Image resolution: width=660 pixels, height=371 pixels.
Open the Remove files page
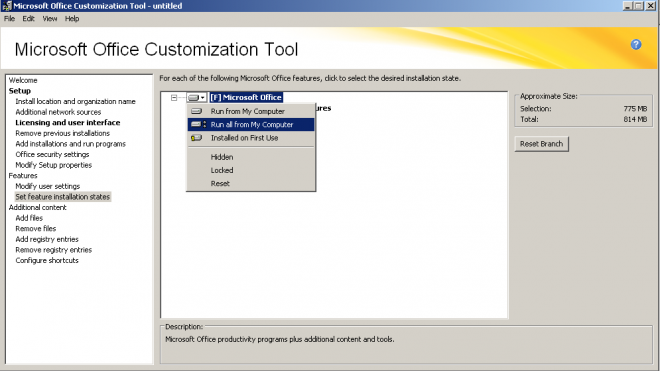(x=36, y=229)
